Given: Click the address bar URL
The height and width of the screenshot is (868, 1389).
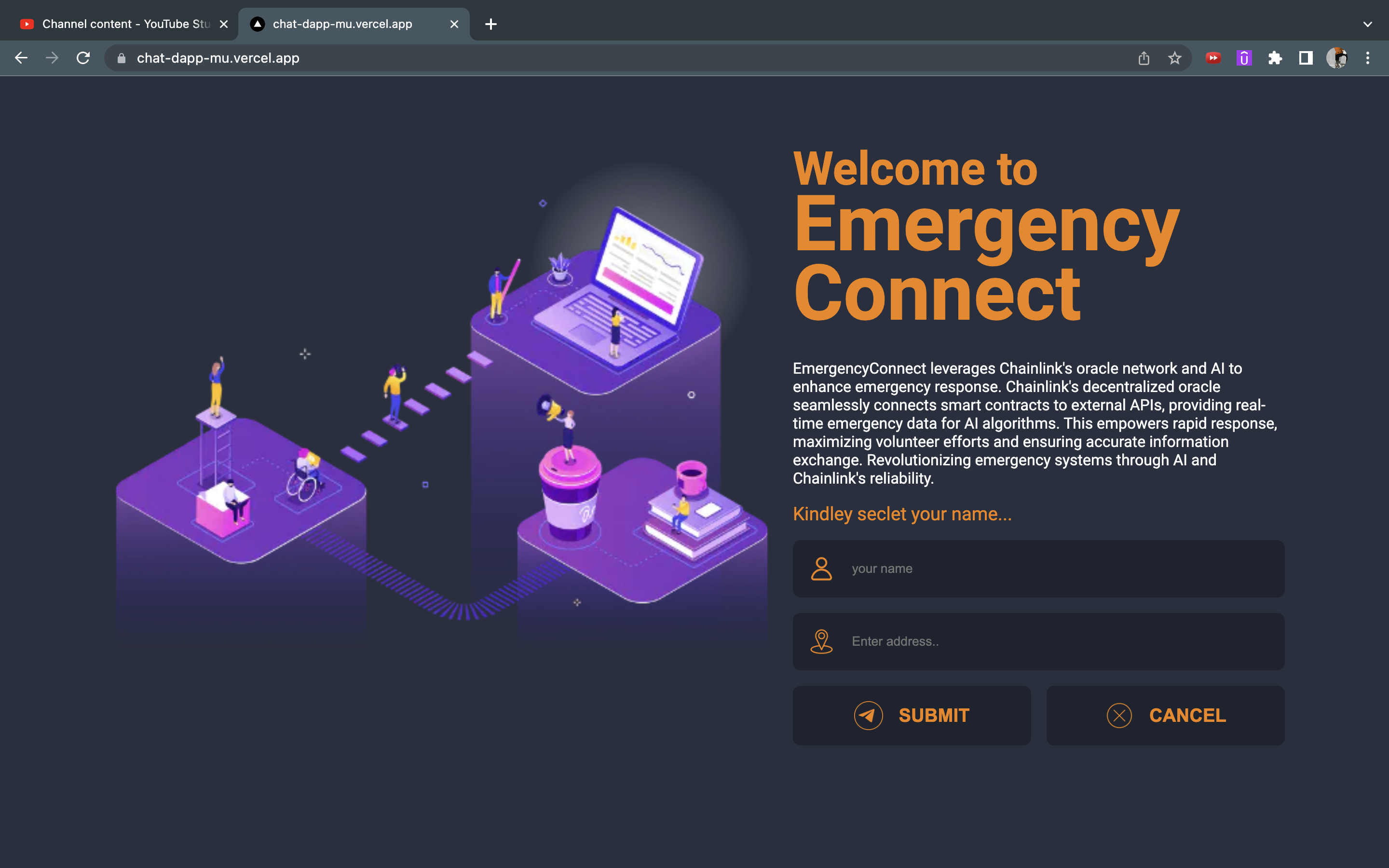Looking at the screenshot, I should 218,58.
